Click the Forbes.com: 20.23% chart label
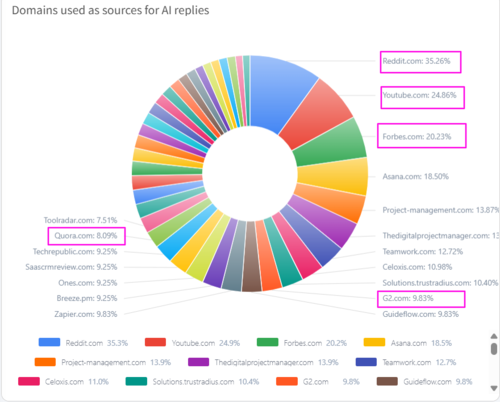Screen dimensions: 500x402 417,136
